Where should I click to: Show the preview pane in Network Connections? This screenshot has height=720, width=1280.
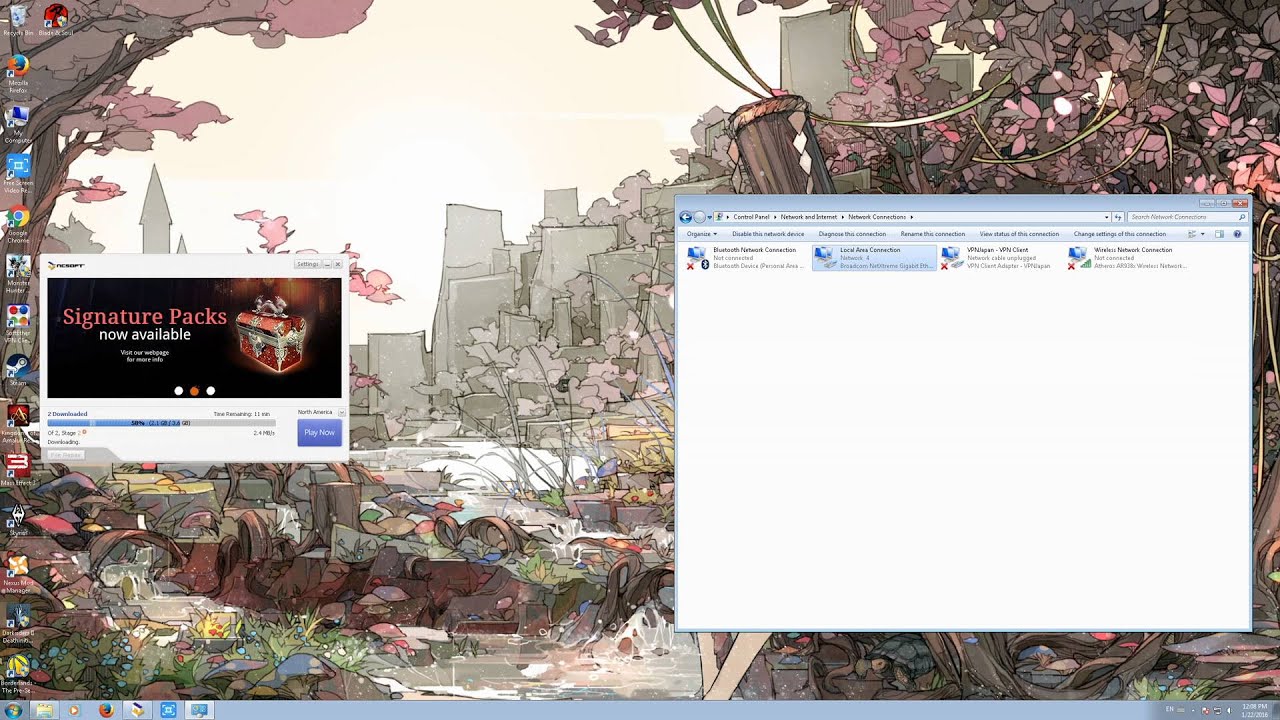(1219, 234)
